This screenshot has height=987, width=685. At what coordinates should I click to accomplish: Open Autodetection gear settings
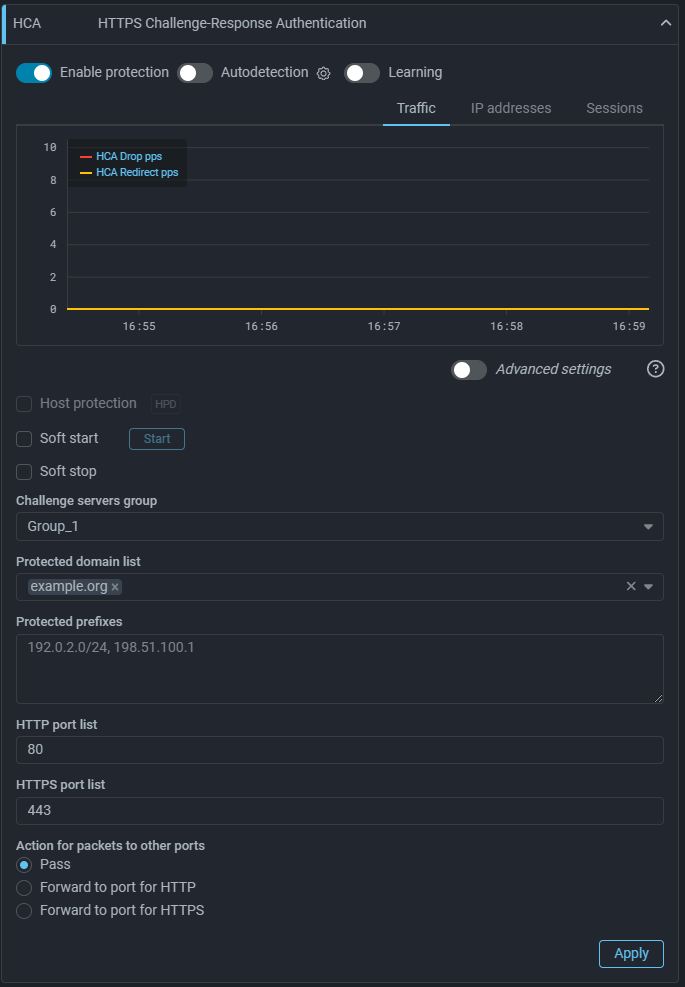point(323,73)
